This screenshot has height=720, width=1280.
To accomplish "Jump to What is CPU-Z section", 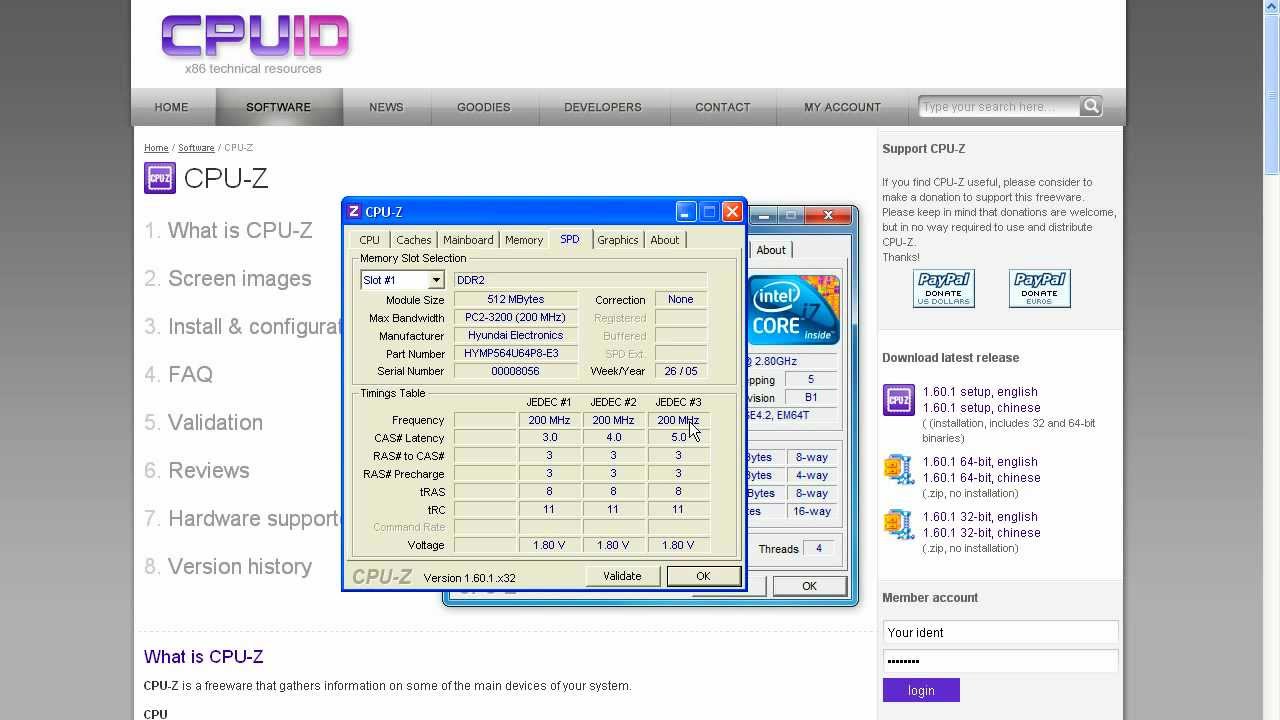I will pos(240,231).
